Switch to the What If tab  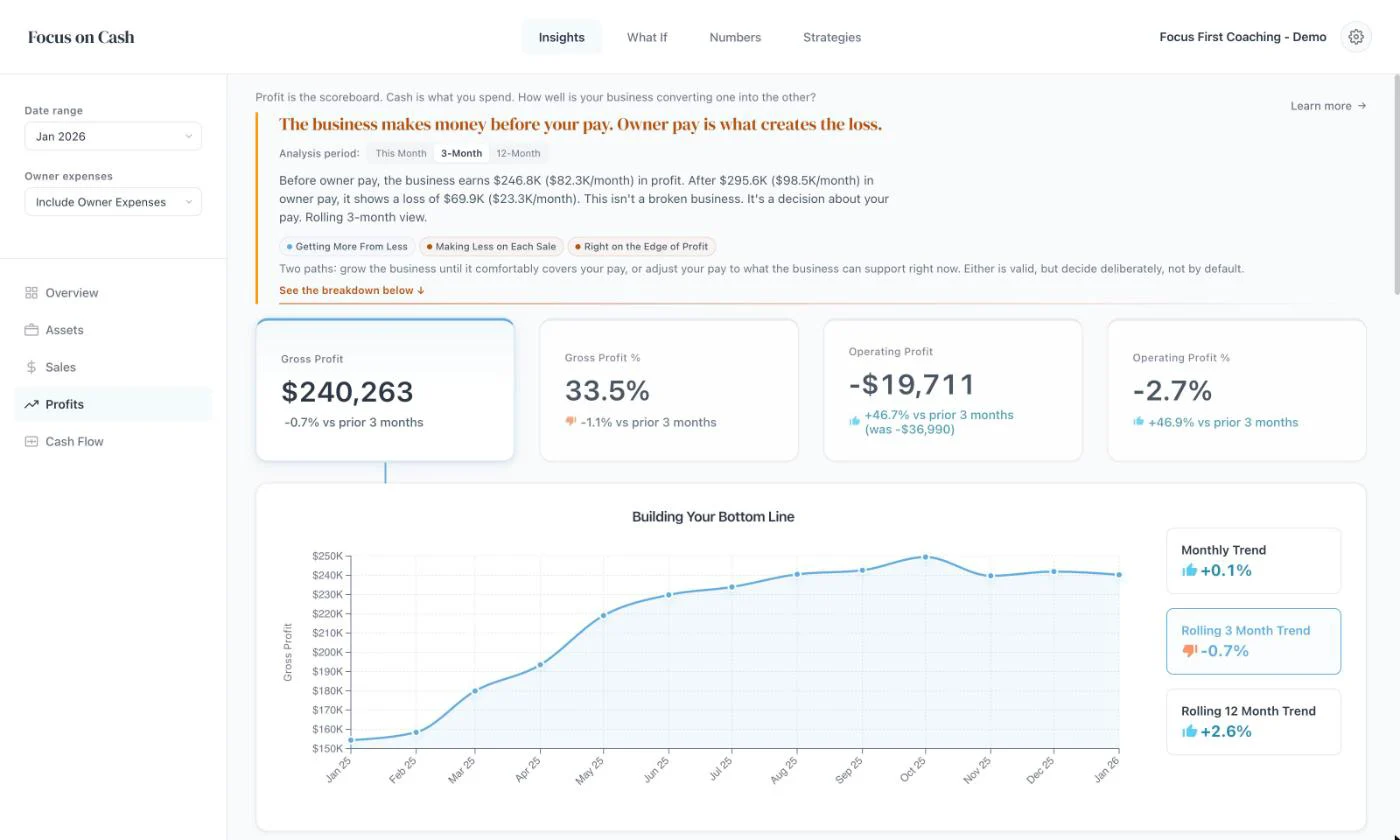[x=647, y=37]
